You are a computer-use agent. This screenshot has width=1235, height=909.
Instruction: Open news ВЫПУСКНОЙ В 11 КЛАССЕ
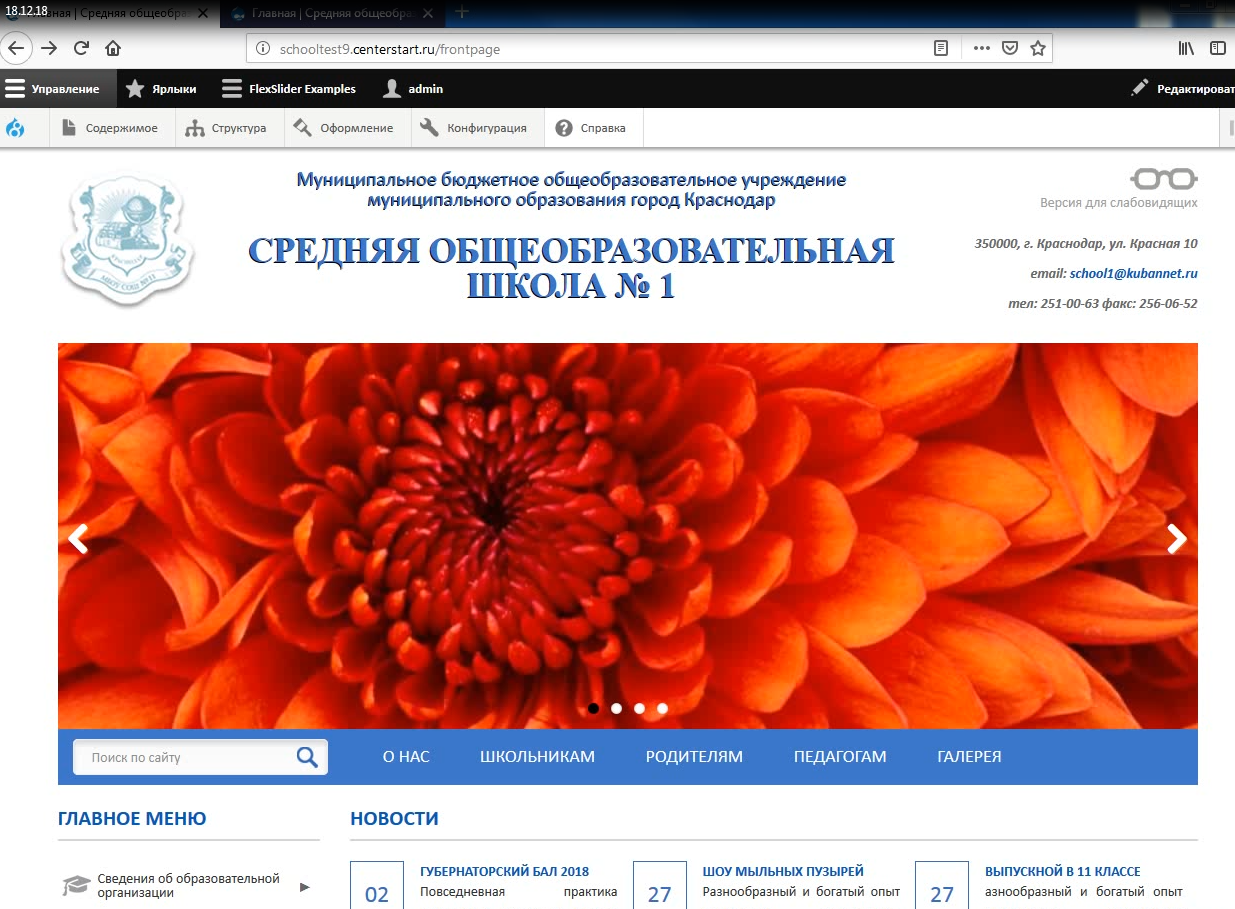click(1063, 871)
